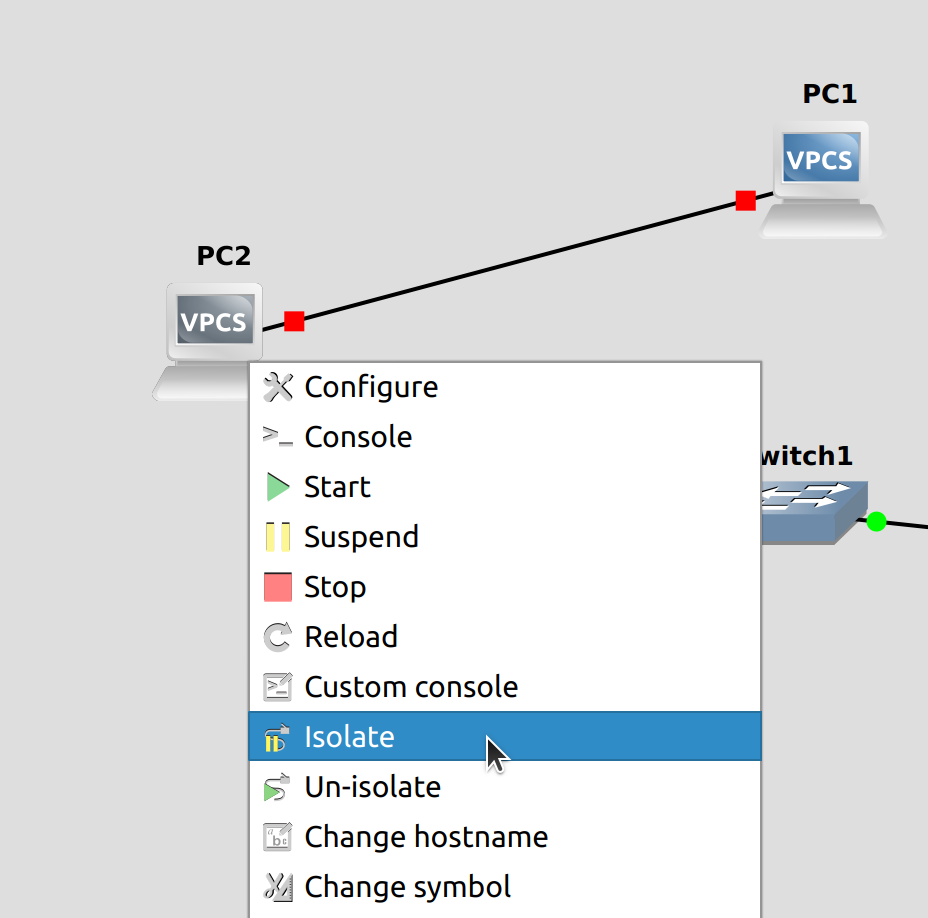The height and width of the screenshot is (918, 928).
Task: Click the yellow Suspend pause icon
Action: click(278, 536)
